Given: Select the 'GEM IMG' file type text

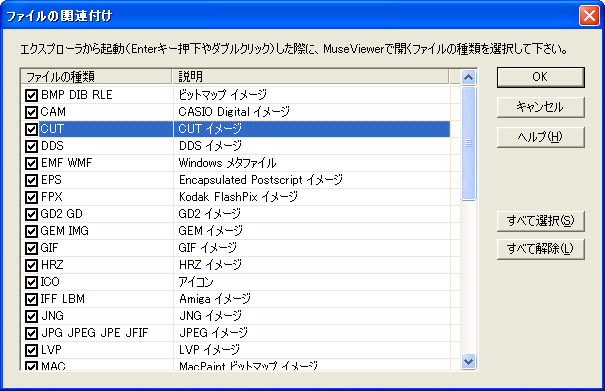Looking at the screenshot, I should 64,231.
